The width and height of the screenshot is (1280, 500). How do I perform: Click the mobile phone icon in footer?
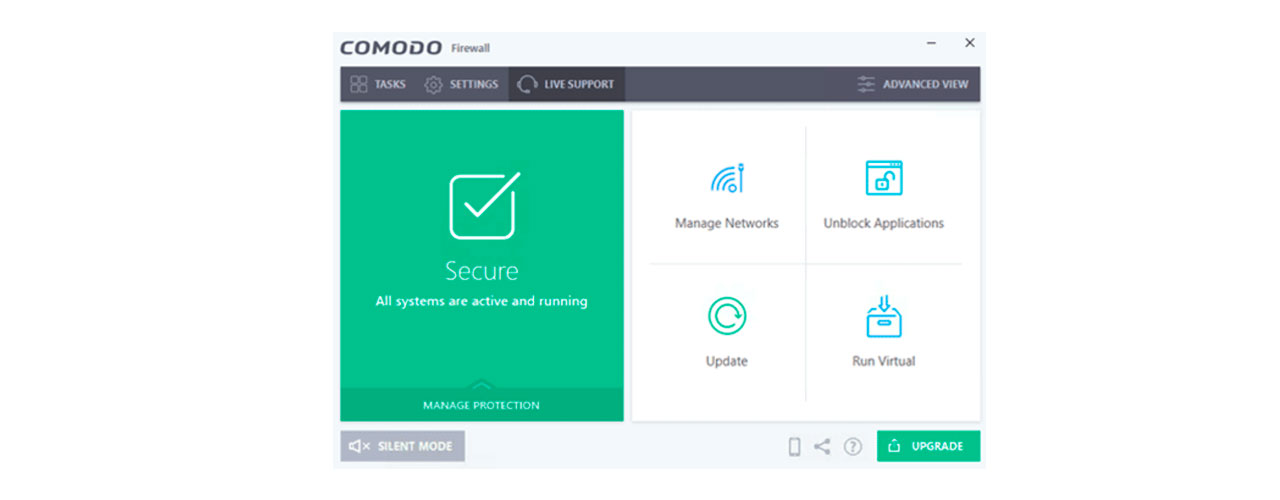point(794,447)
